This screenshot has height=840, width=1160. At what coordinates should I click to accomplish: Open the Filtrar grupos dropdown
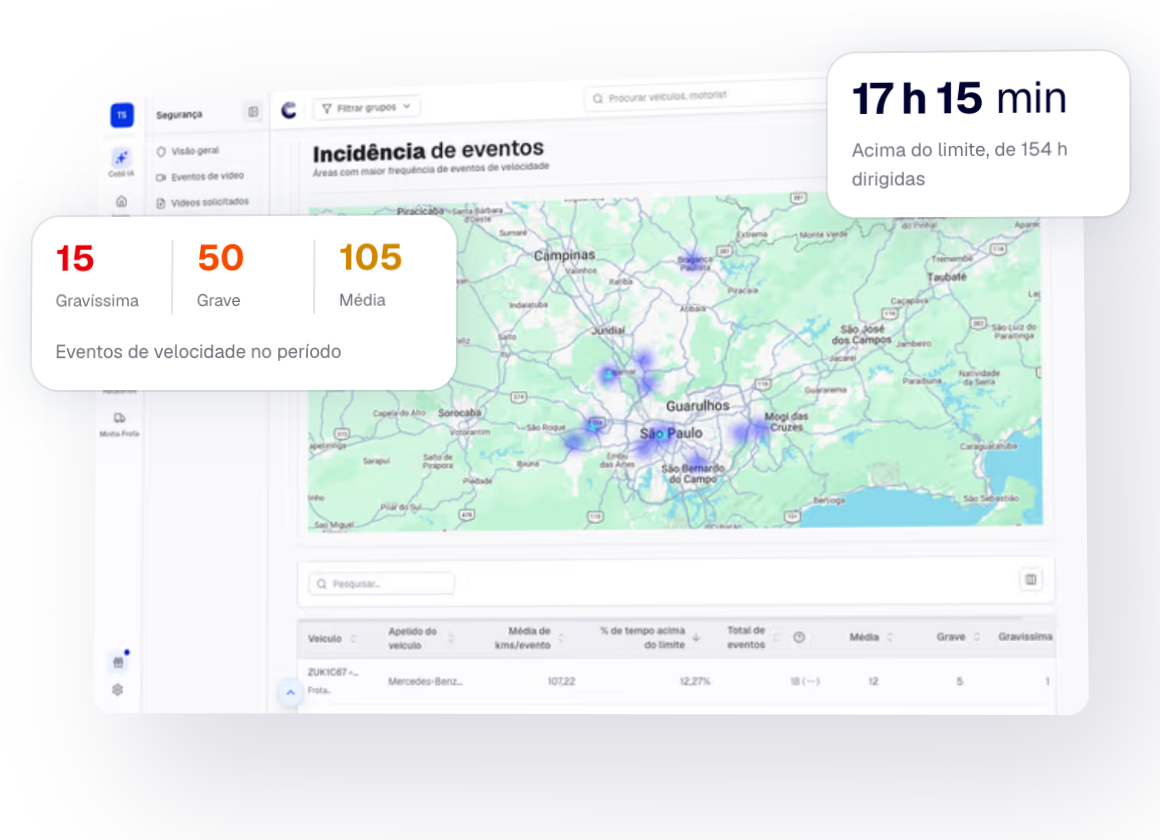[x=367, y=107]
